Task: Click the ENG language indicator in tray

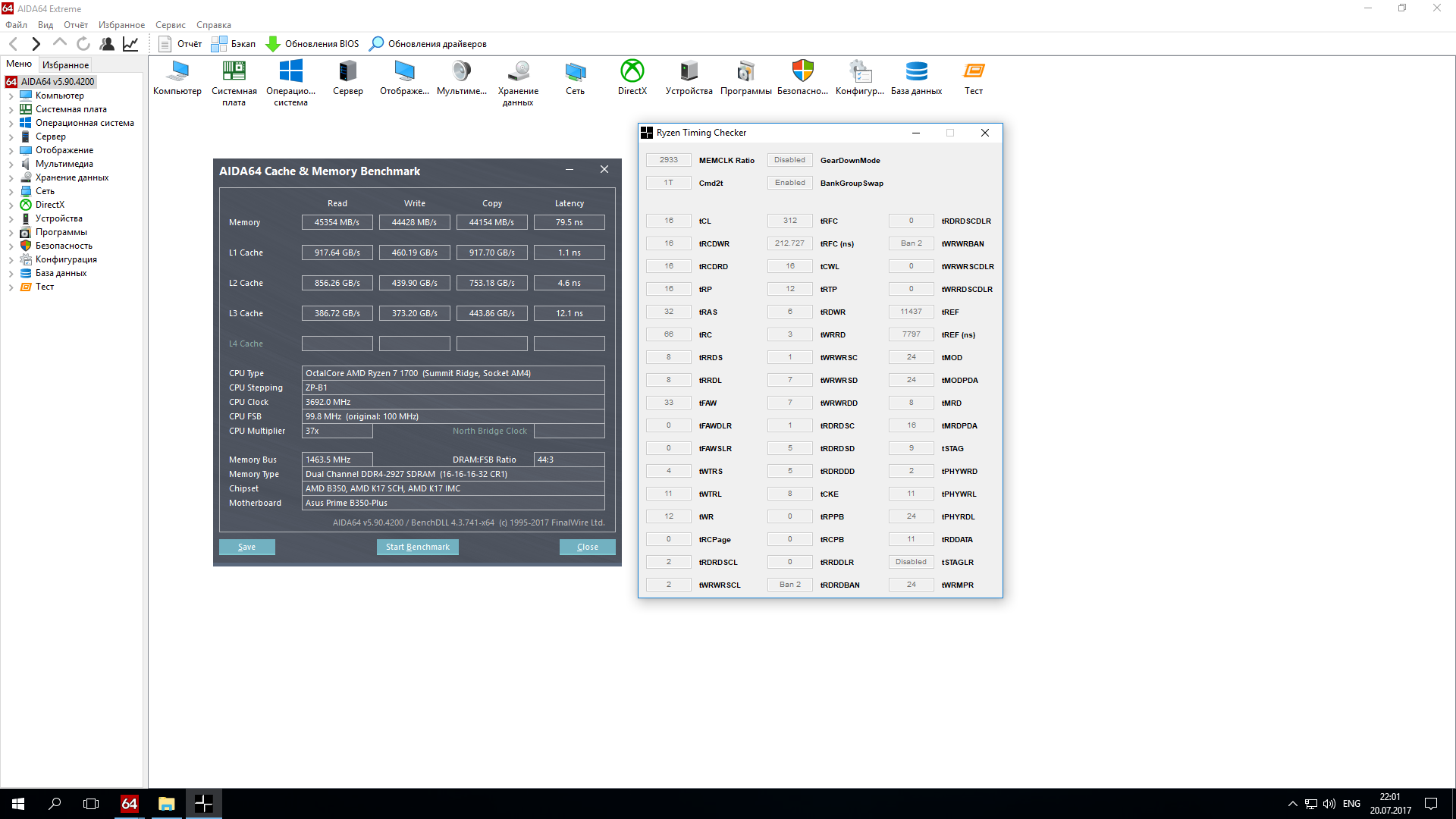Action: point(1351,804)
